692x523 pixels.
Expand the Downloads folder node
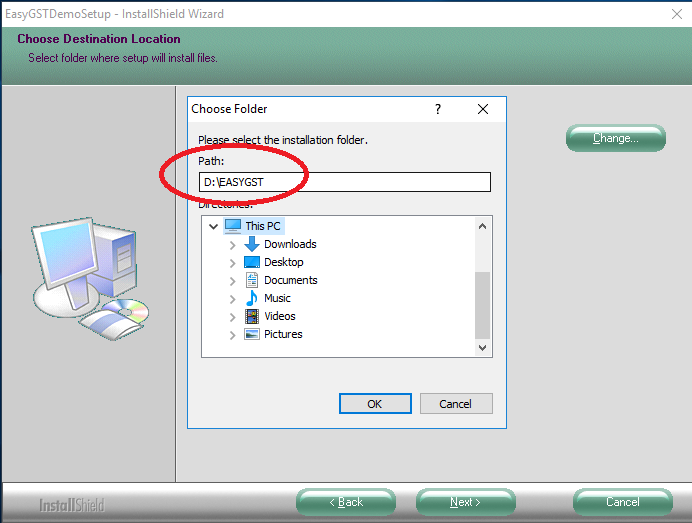click(x=233, y=245)
